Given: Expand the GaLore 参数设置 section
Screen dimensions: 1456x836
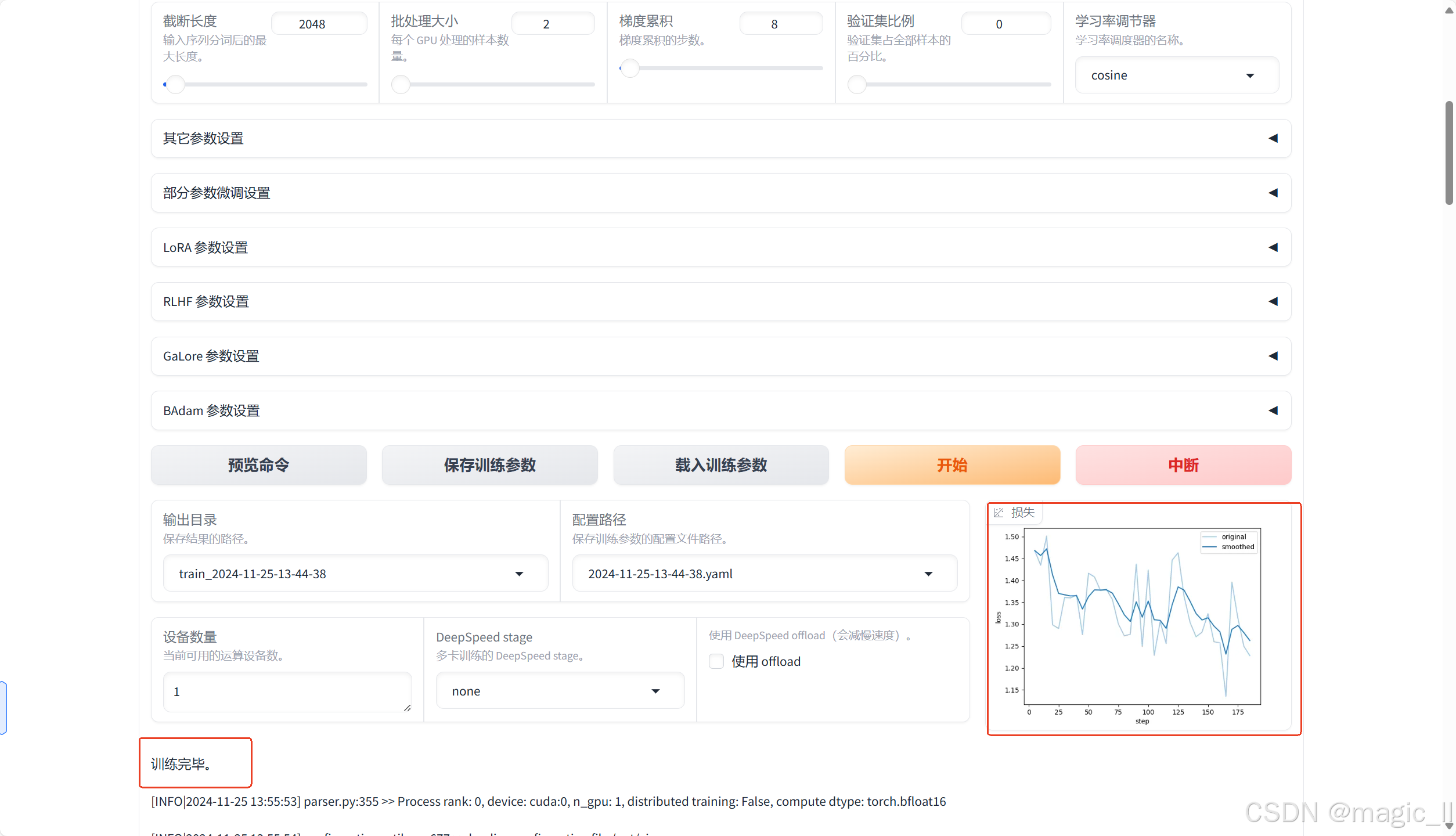Looking at the screenshot, I should (721, 356).
